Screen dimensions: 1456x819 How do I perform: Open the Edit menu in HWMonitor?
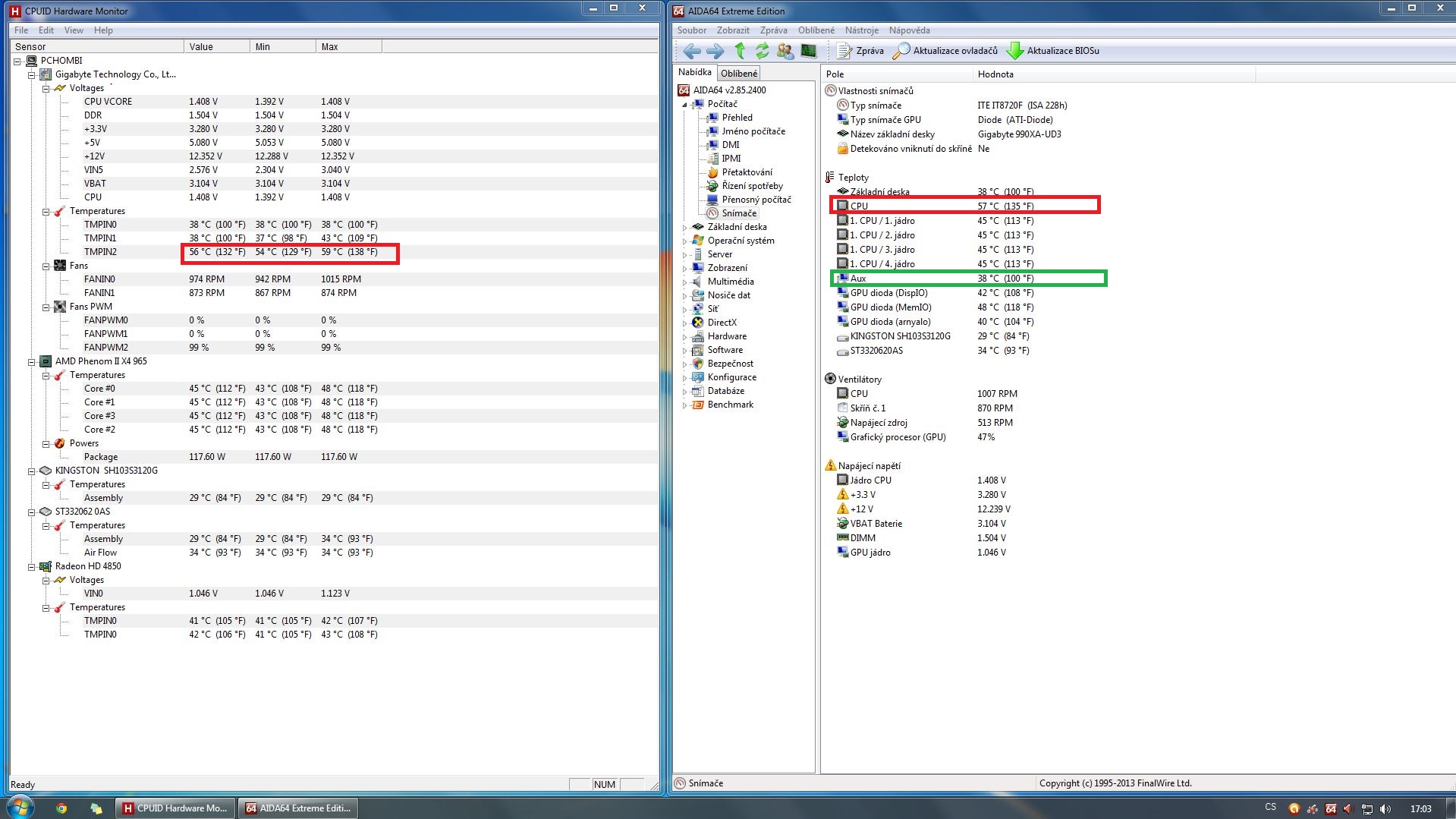click(46, 30)
